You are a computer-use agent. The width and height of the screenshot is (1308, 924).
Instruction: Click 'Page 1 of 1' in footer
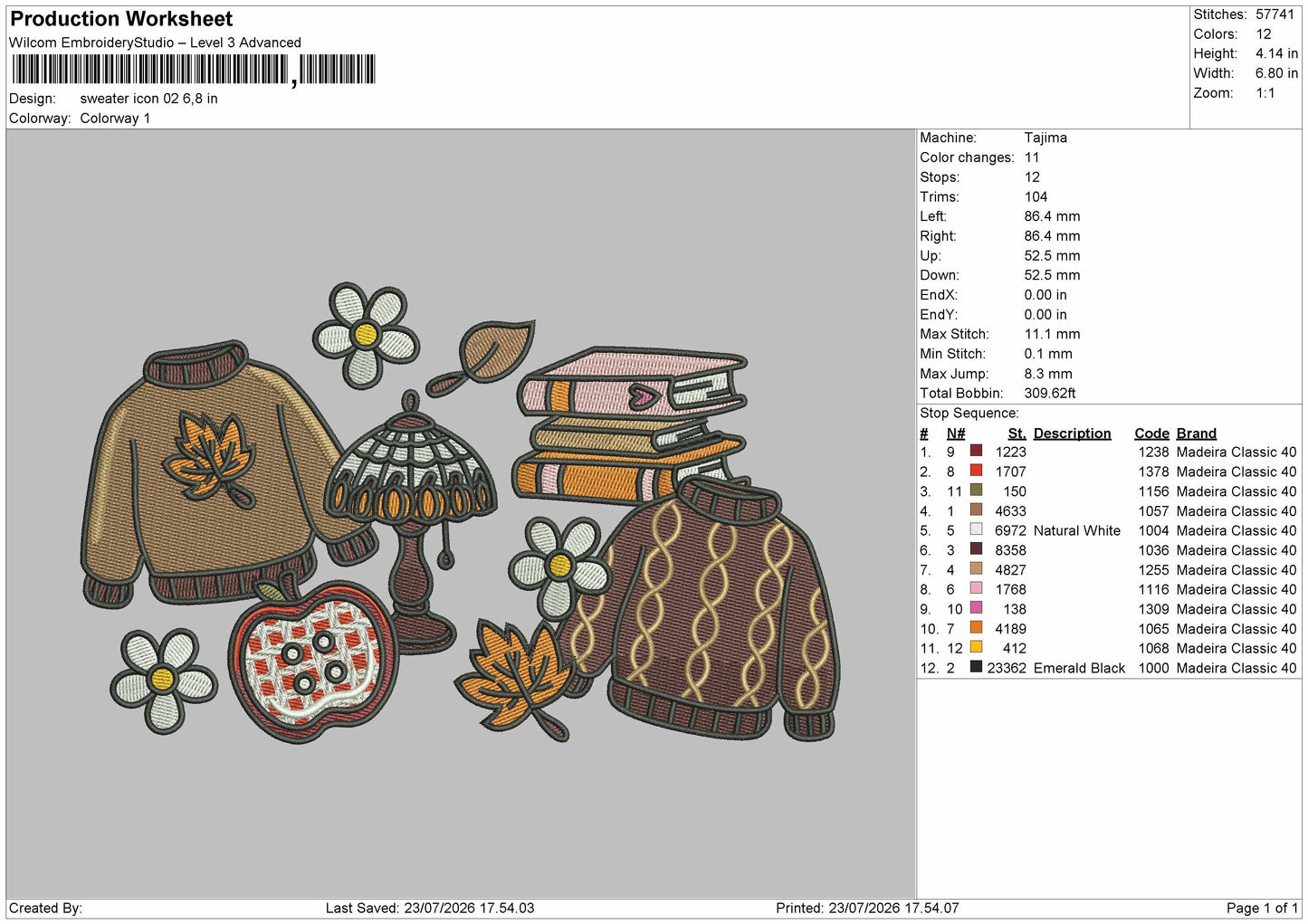1262,908
